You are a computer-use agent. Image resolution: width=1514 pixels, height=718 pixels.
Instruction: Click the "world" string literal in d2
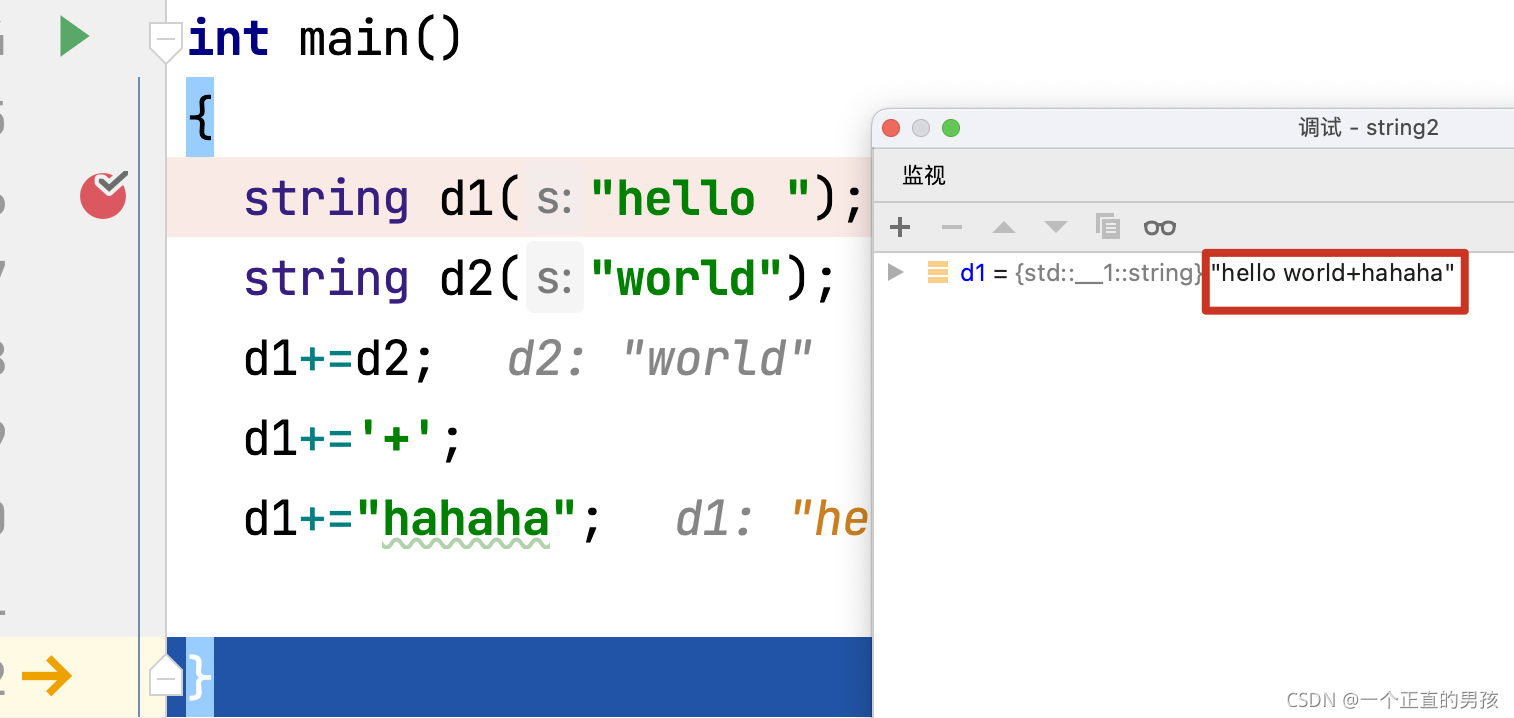686,278
